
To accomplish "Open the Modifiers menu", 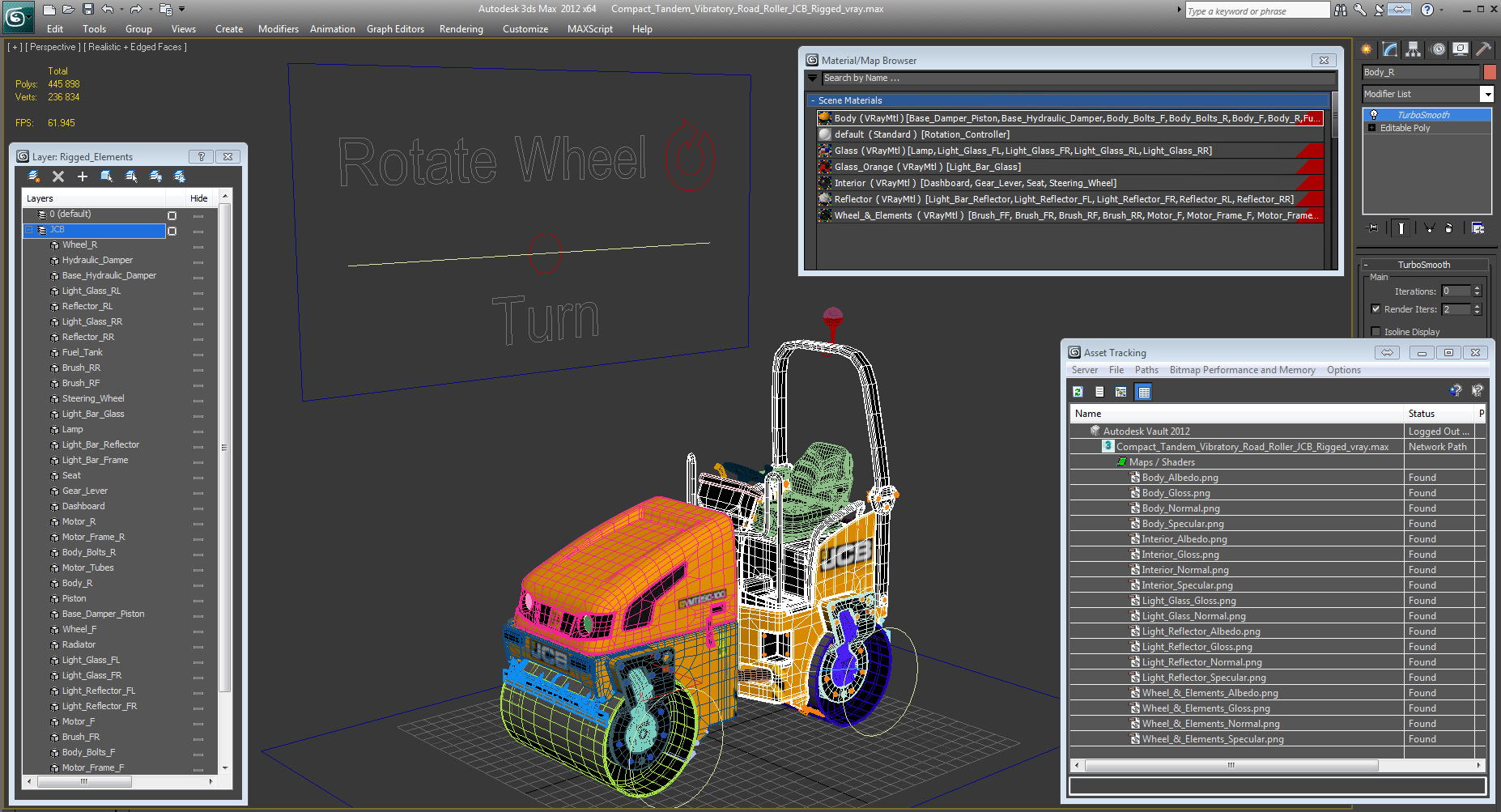I will [279, 29].
